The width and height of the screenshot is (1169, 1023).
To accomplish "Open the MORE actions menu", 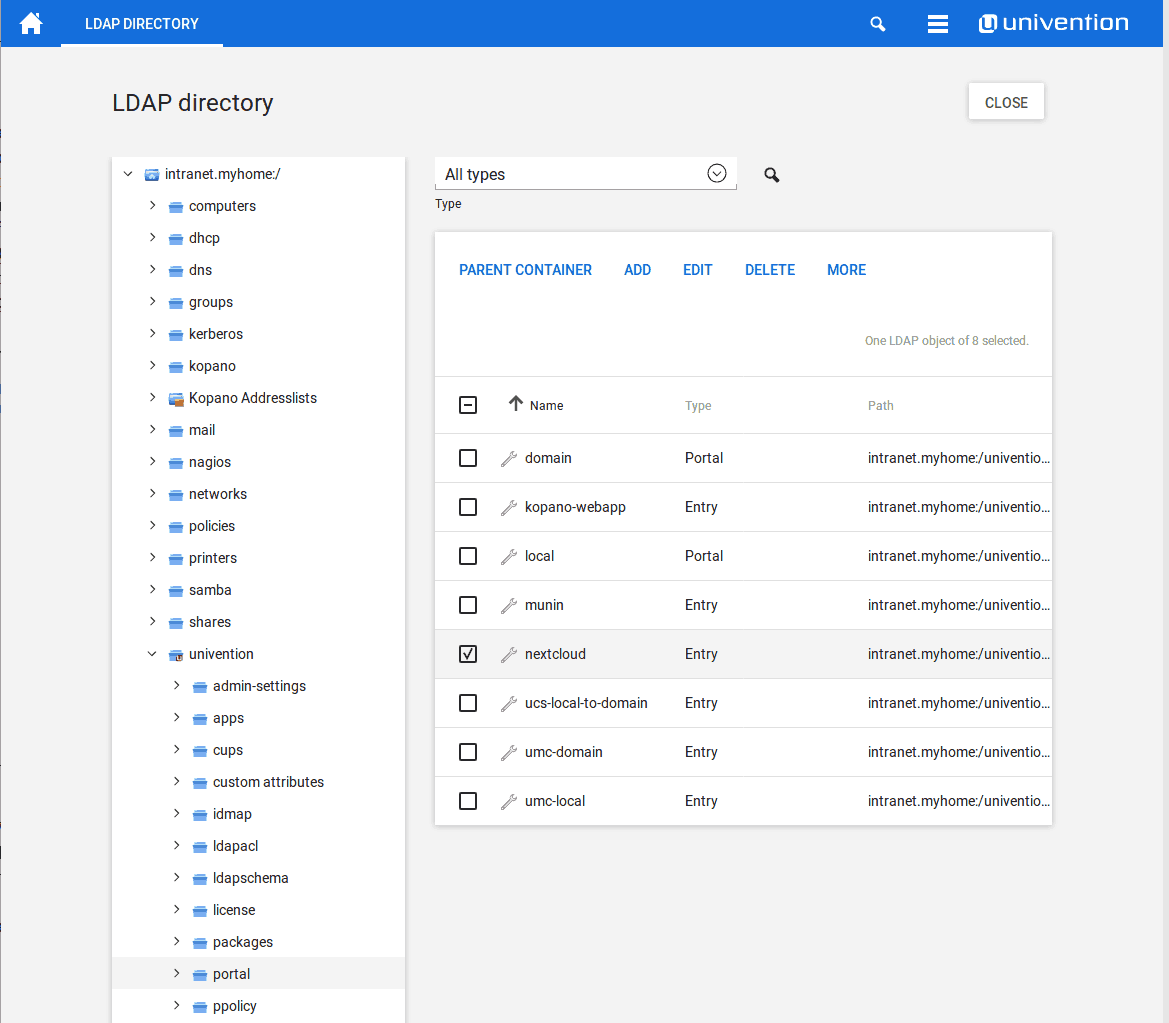I will [846, 269].
